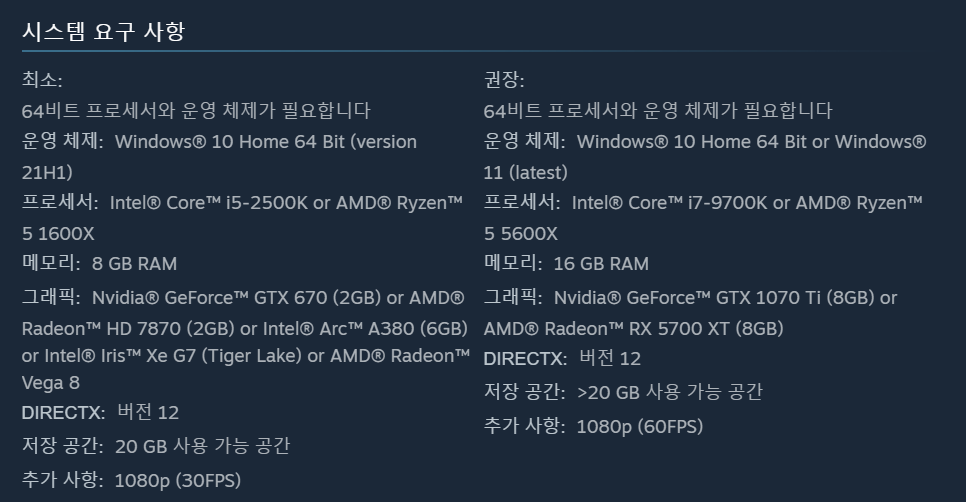Screen dimensions: 966x502
Task: Click 'Intel® Core™ i7-9700K or AMD® Ryzen™' text
Action: coord(747,203)
